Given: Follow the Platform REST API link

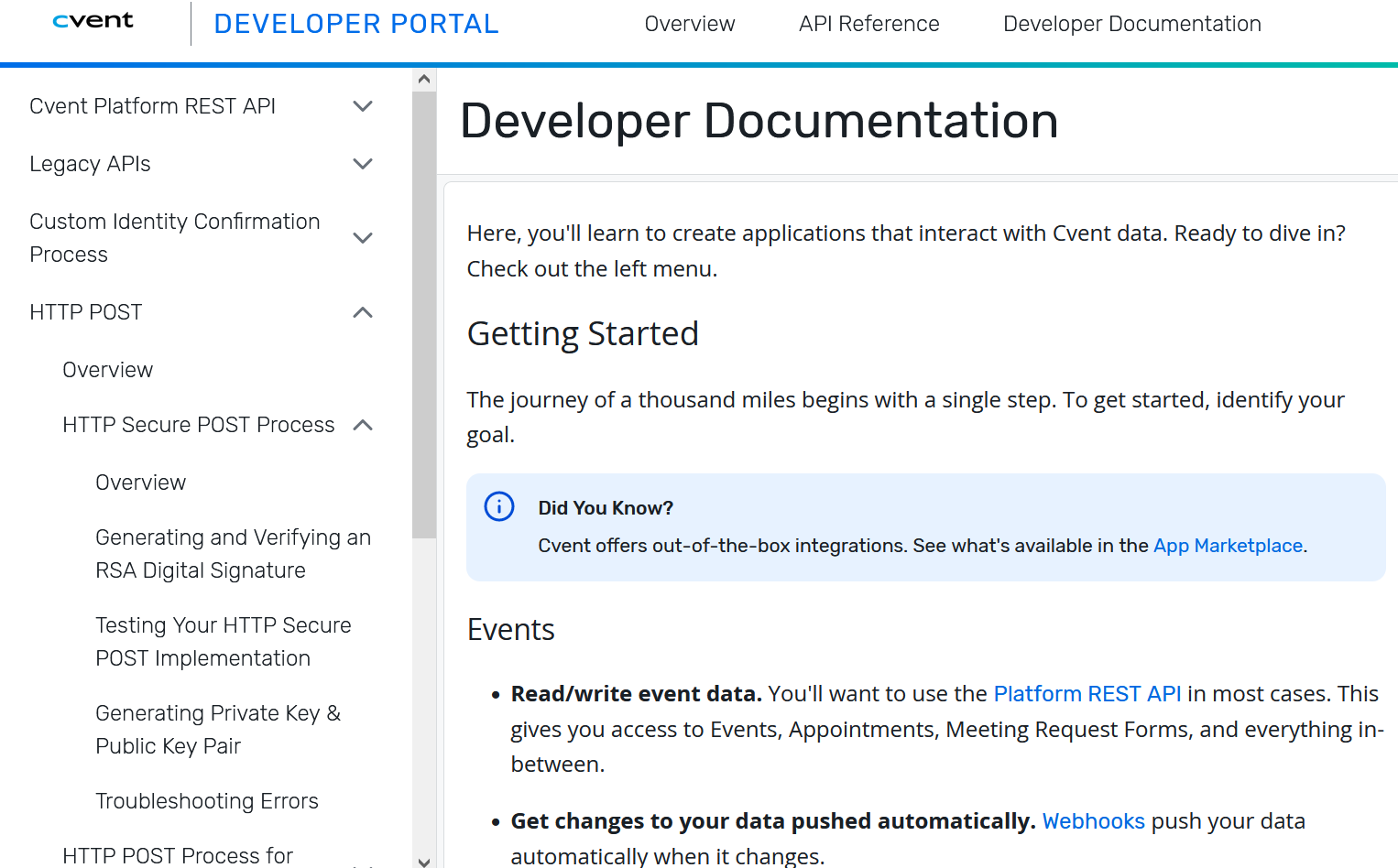Looking at the screenshot, I should coord(1087,694).
